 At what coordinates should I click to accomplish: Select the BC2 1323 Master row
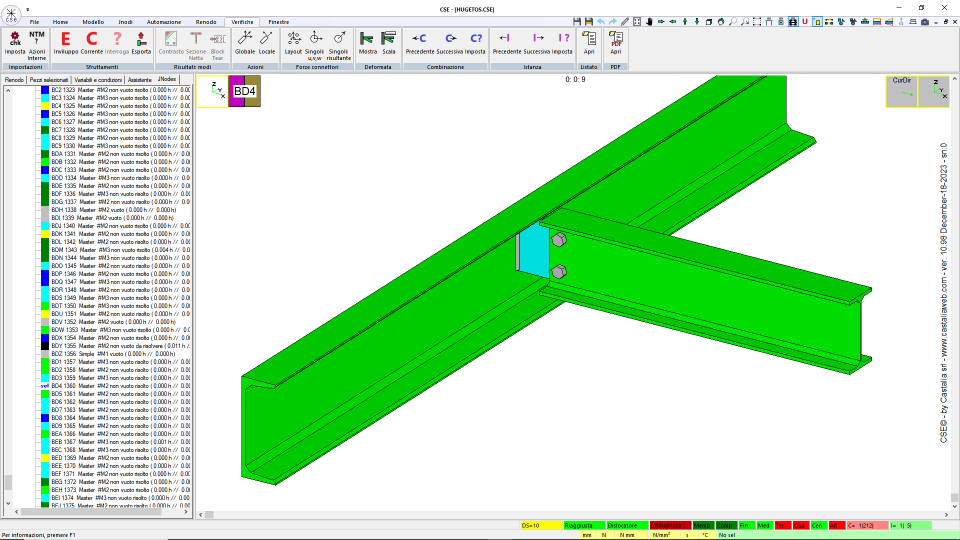(115, 90)
